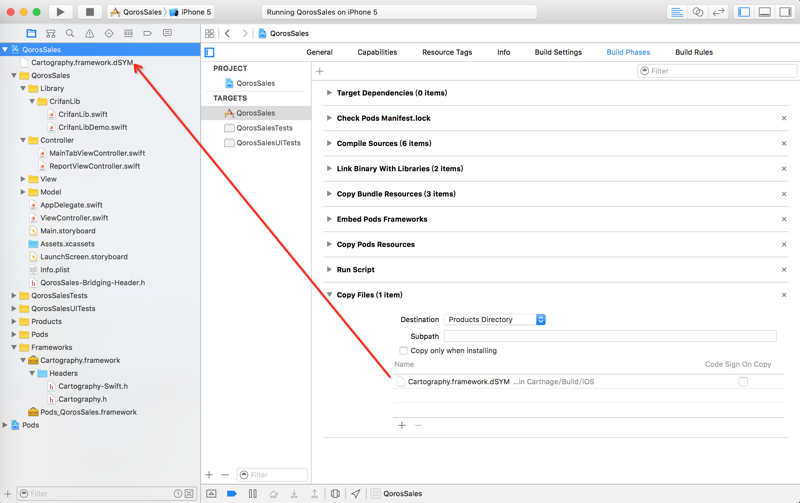Select Cartography.framework.dSYM row in Copy Files
Viewport: 800px width, 503px height.
pos(588,382)
